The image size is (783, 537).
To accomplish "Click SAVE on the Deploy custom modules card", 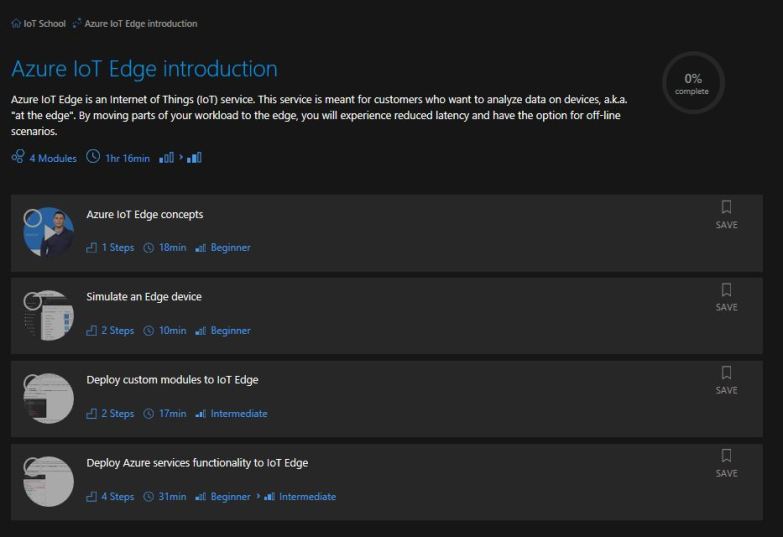I will pyautogui.click(x=727, y=390).
